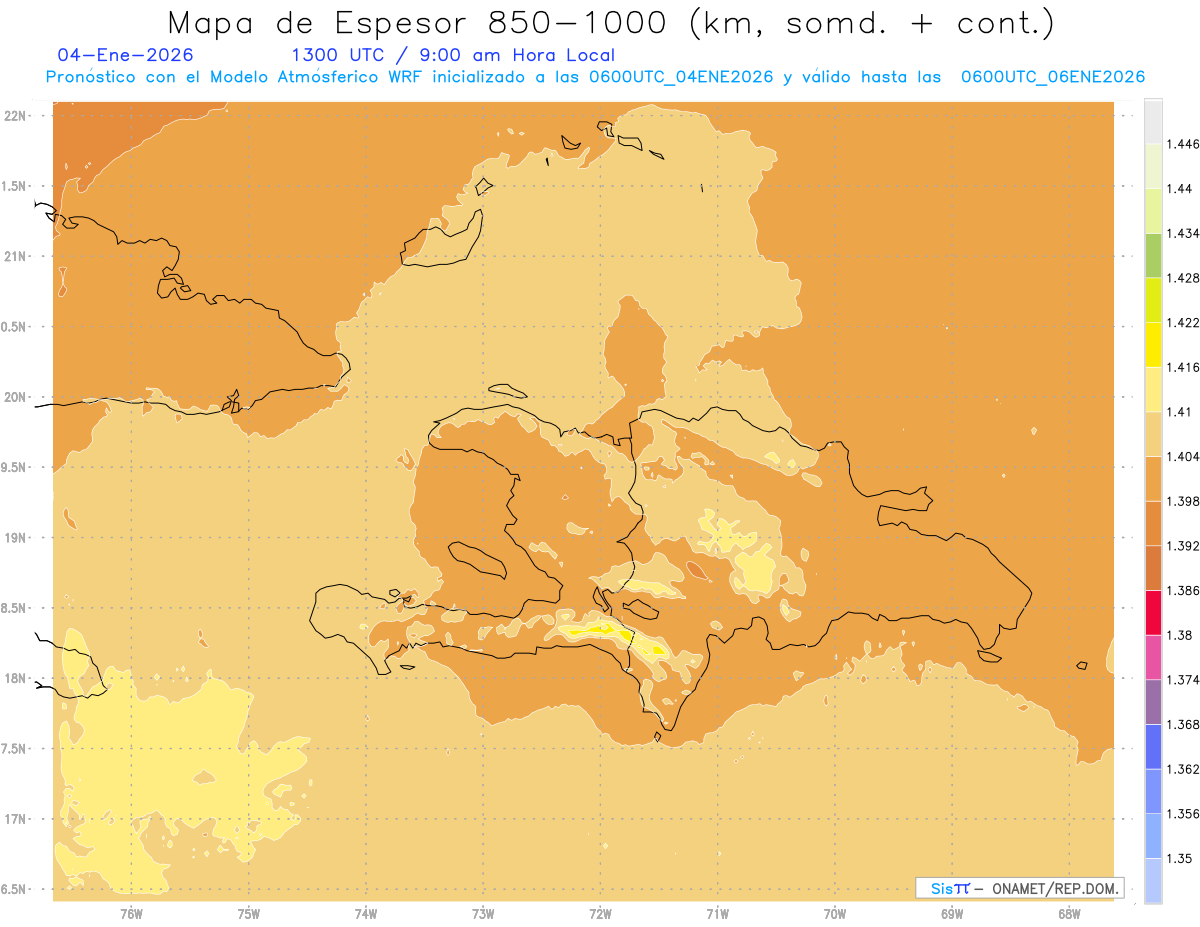Click the legend swatch between 1.434 and 1.44

(x=1154, y=210)
